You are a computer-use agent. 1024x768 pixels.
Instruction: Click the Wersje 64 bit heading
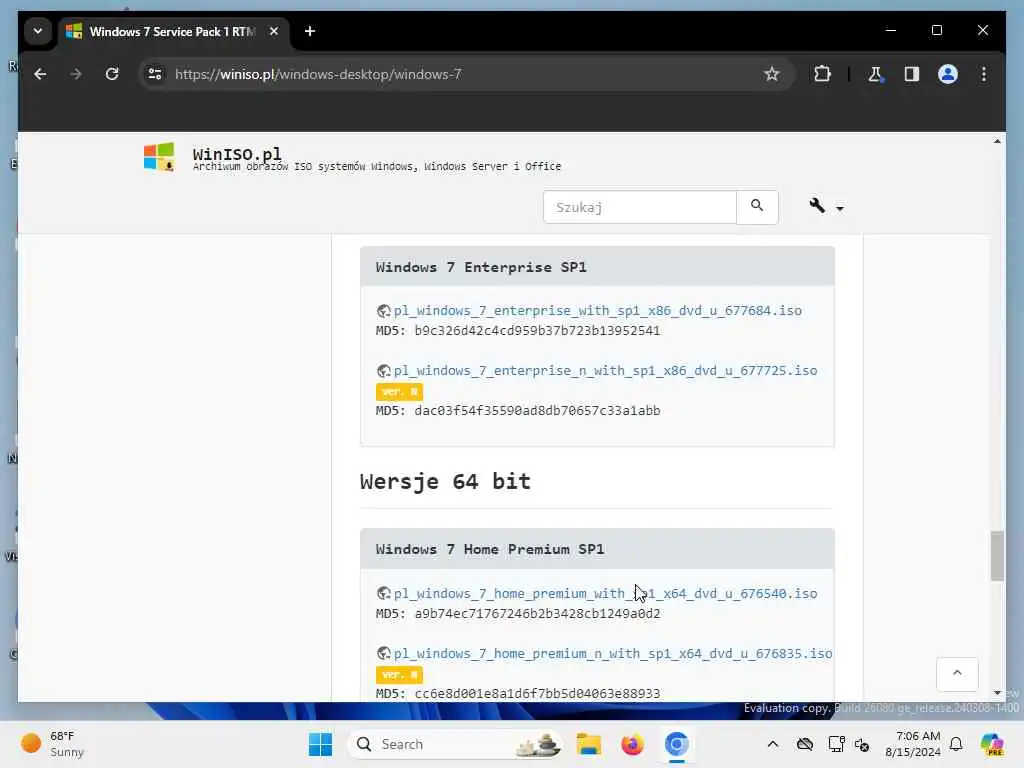point(445,481)
